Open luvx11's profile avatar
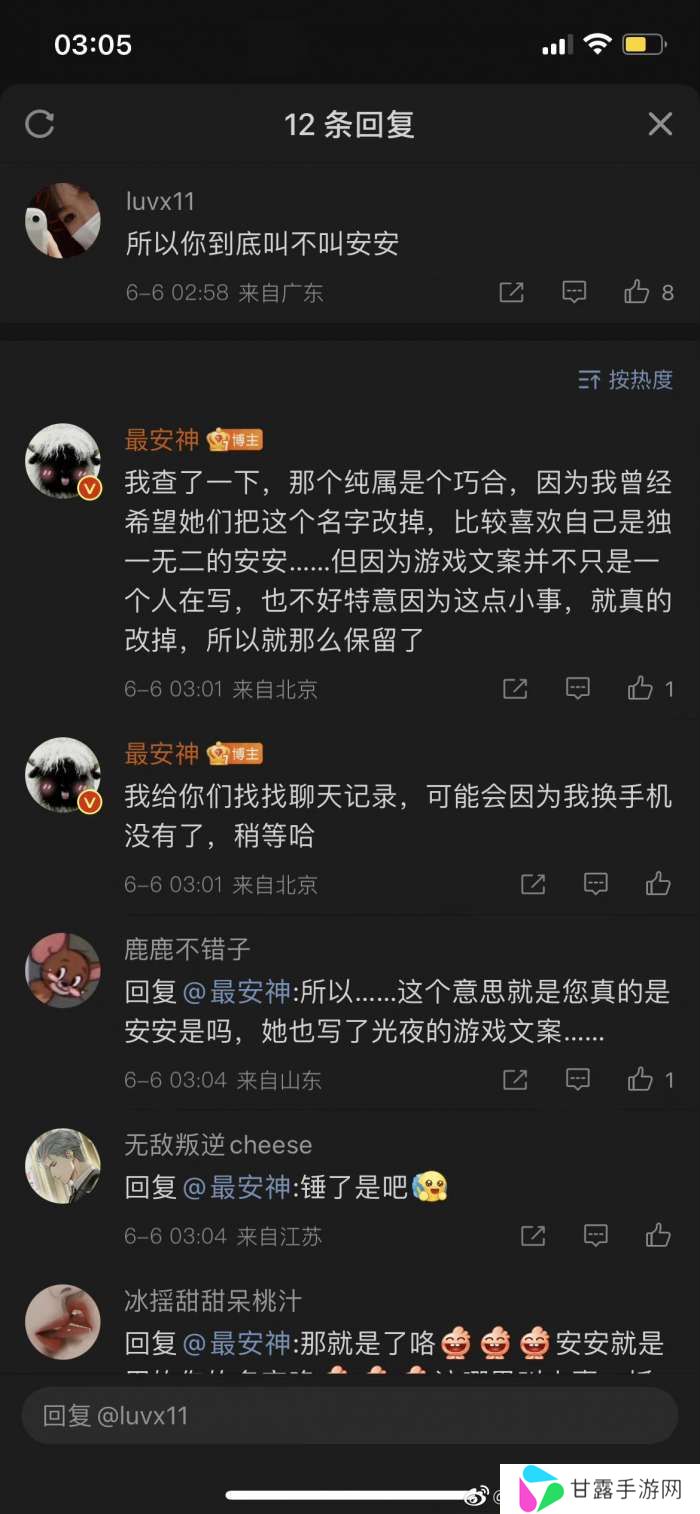 tap(62, 220)
